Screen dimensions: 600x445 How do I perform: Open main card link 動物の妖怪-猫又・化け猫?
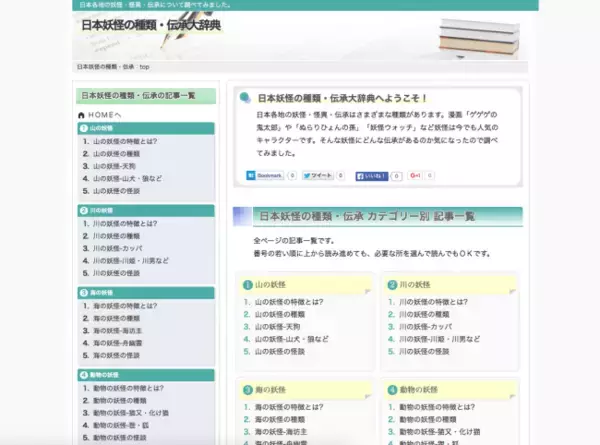(x=440, y=432)
